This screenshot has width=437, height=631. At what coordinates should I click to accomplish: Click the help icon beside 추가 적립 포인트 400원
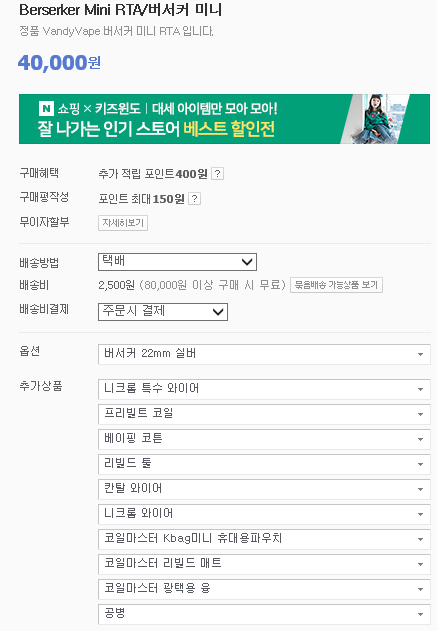pos(217,174)
